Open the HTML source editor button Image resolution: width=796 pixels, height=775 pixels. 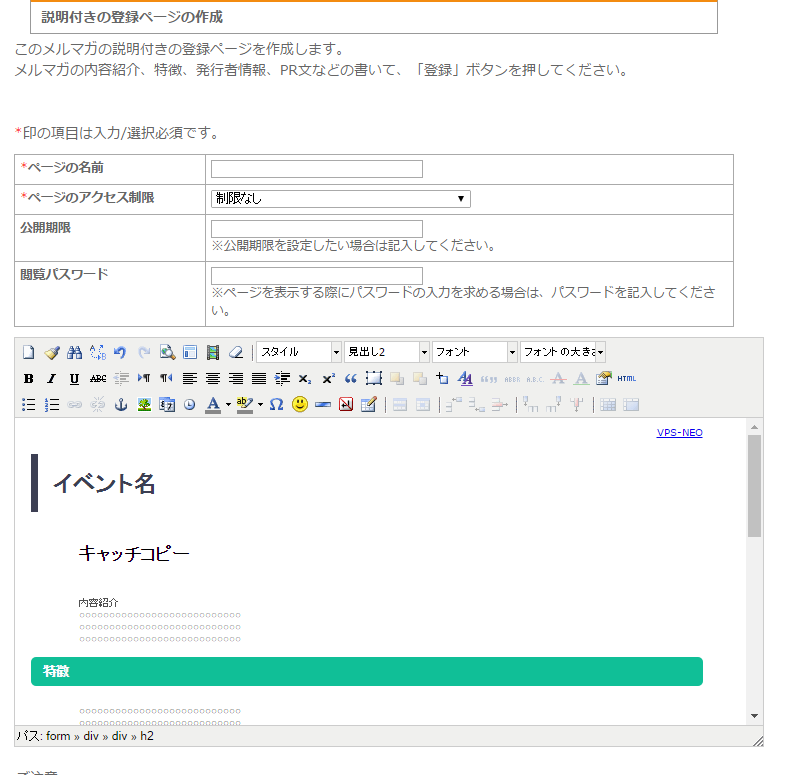[626, 379]
